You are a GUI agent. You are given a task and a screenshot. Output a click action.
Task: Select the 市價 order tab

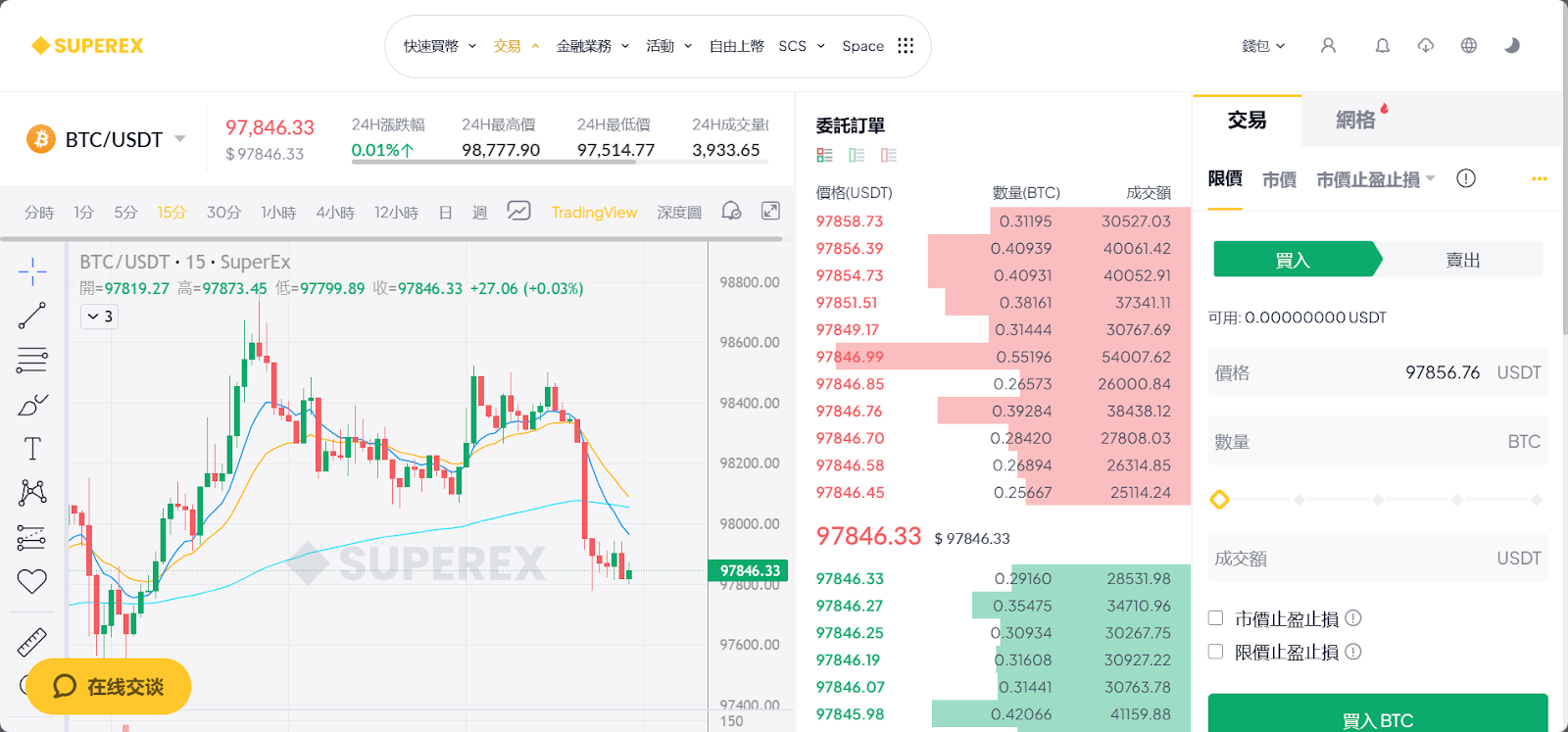click(1279, 179)
